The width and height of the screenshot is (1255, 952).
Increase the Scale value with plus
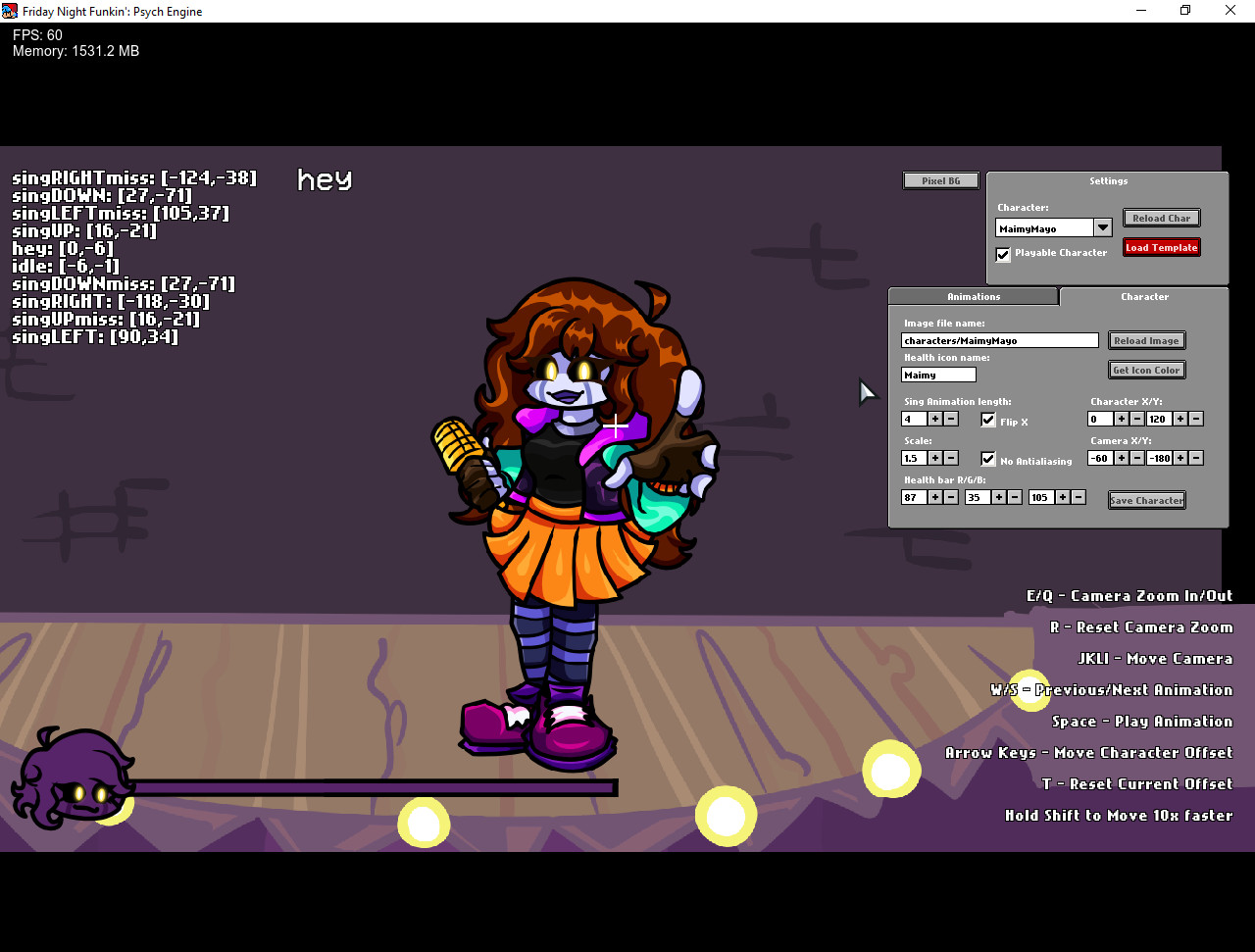coord(935,458)
